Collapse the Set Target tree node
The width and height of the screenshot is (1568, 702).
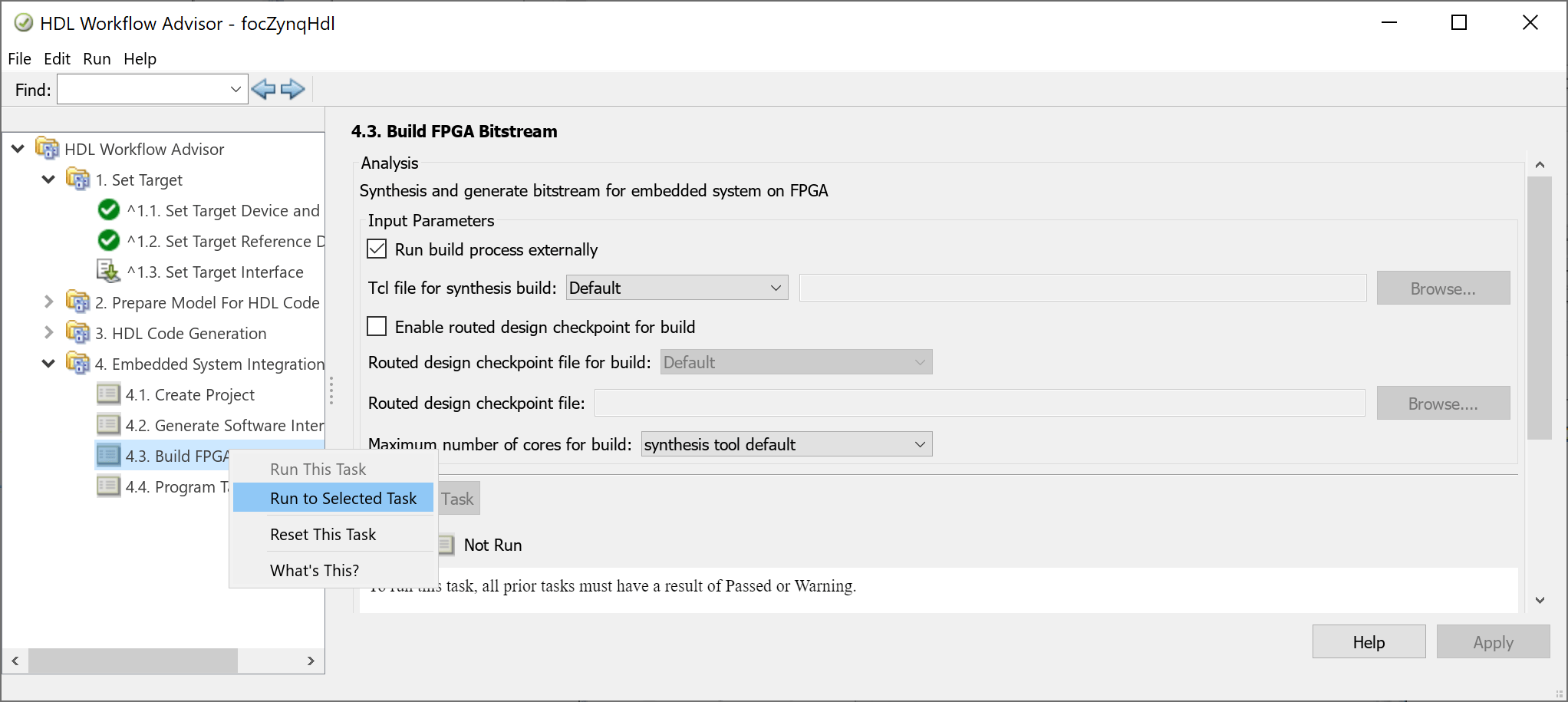[x=48, y=180]
